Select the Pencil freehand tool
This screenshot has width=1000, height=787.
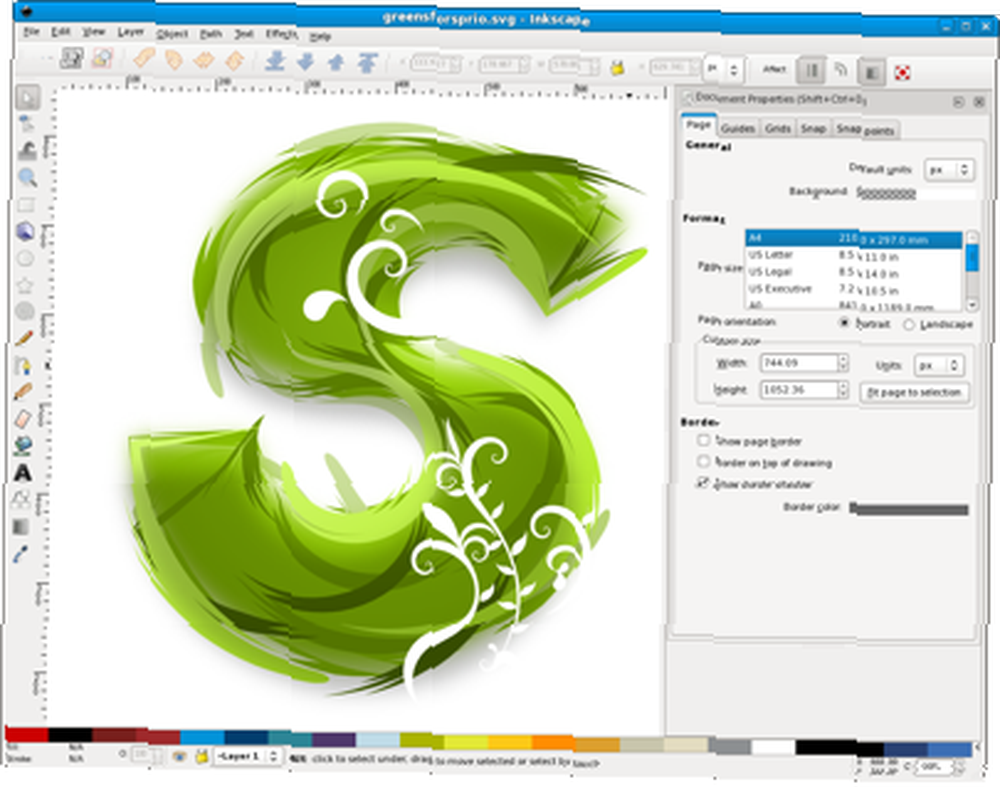pyautogui.click(x=24, y=339)
